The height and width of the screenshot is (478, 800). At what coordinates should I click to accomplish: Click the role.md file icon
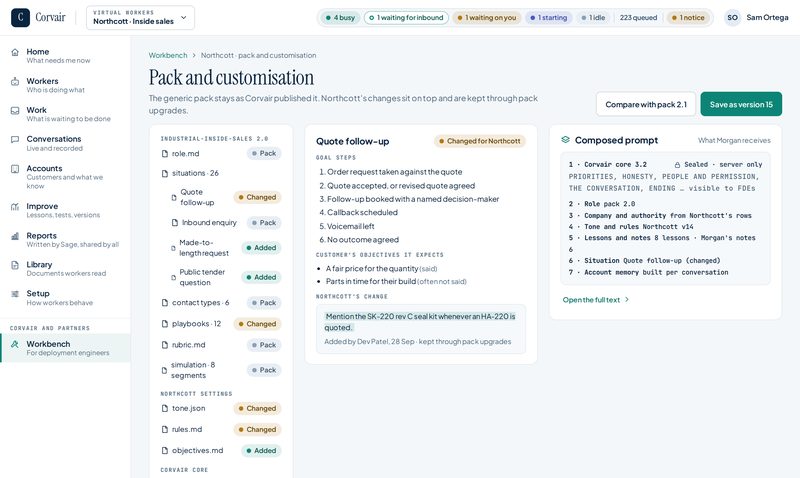[165, 154]
